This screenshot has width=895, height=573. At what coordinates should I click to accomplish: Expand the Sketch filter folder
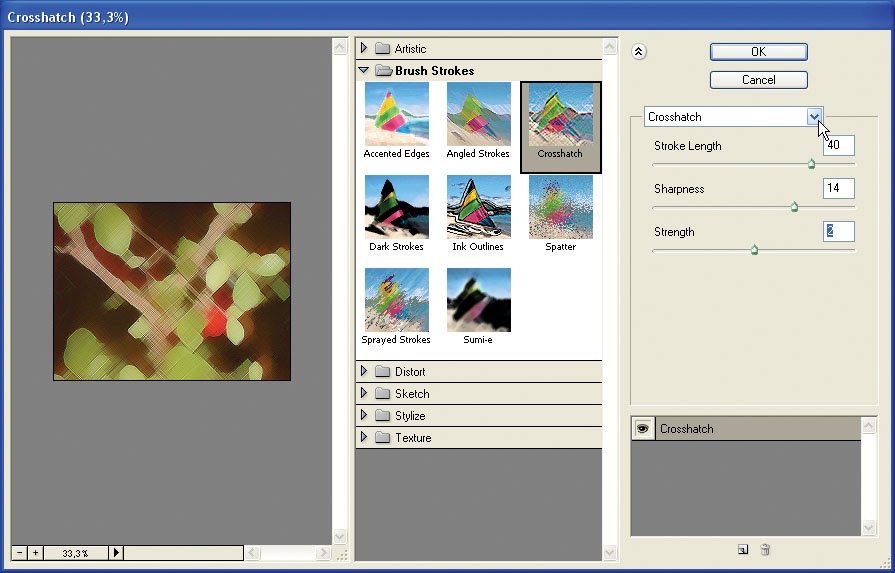pos(364,393)
